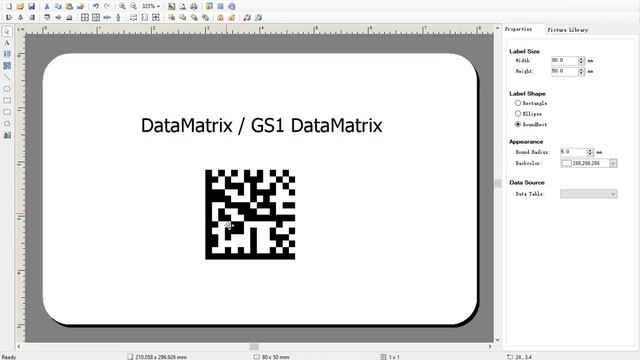The image size is (640, 360).
Task: Copy the selected object
Action: 58,6
